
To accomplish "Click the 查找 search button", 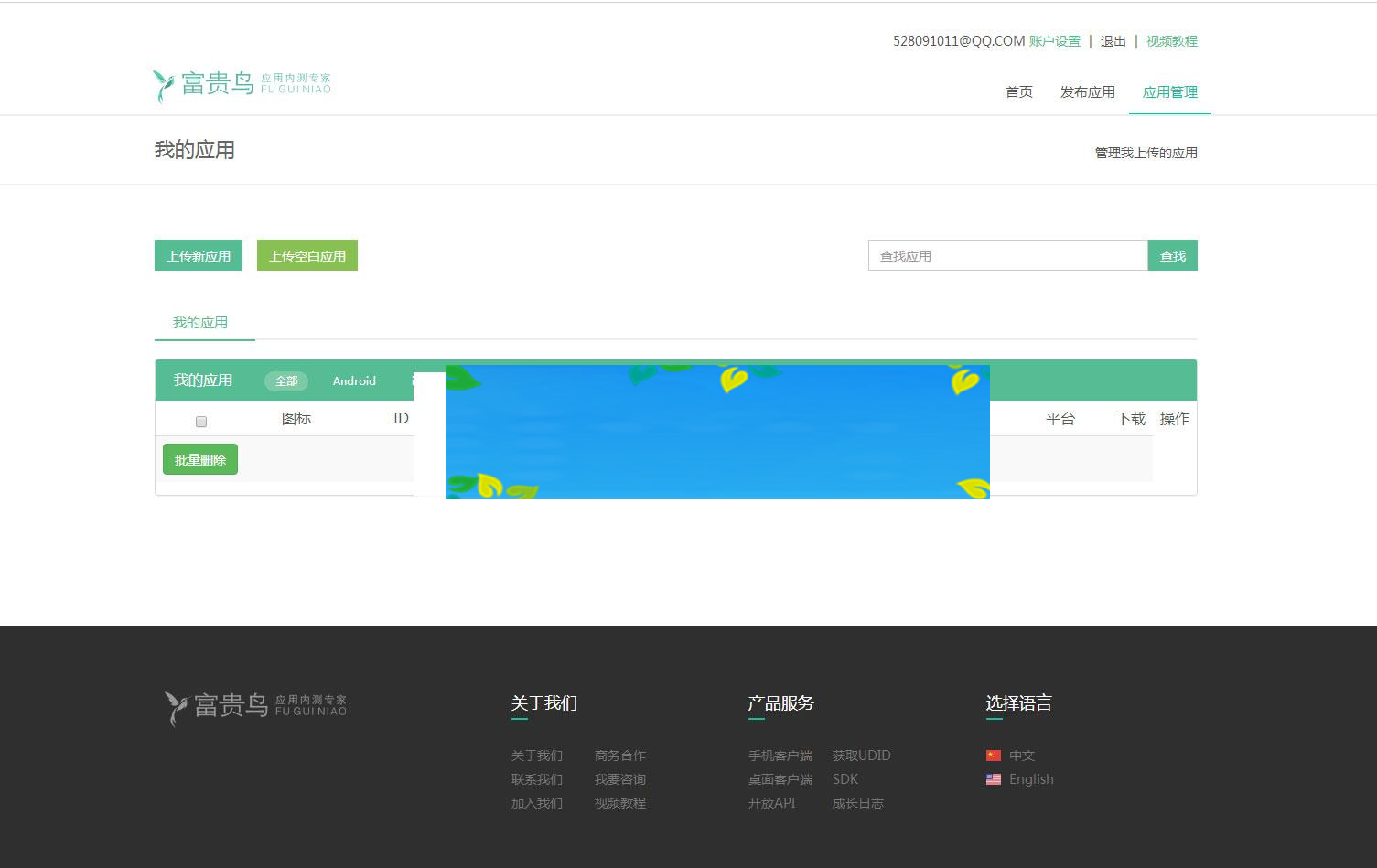I will [1172, 255].
